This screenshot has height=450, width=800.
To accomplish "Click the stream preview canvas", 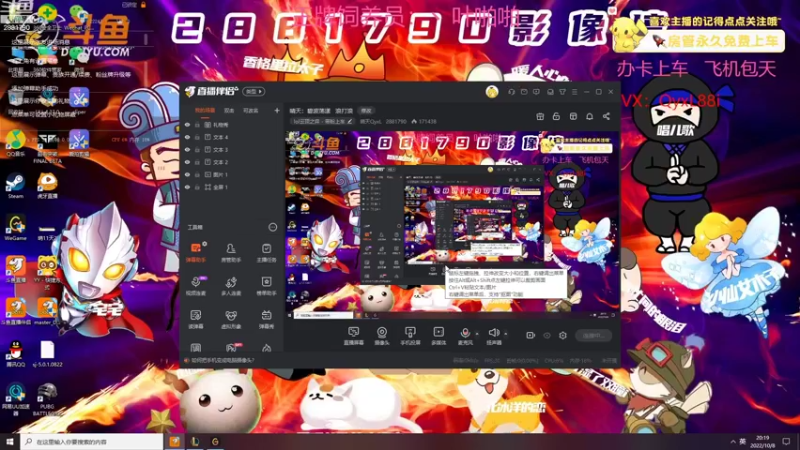I will (x=452, y=223).
